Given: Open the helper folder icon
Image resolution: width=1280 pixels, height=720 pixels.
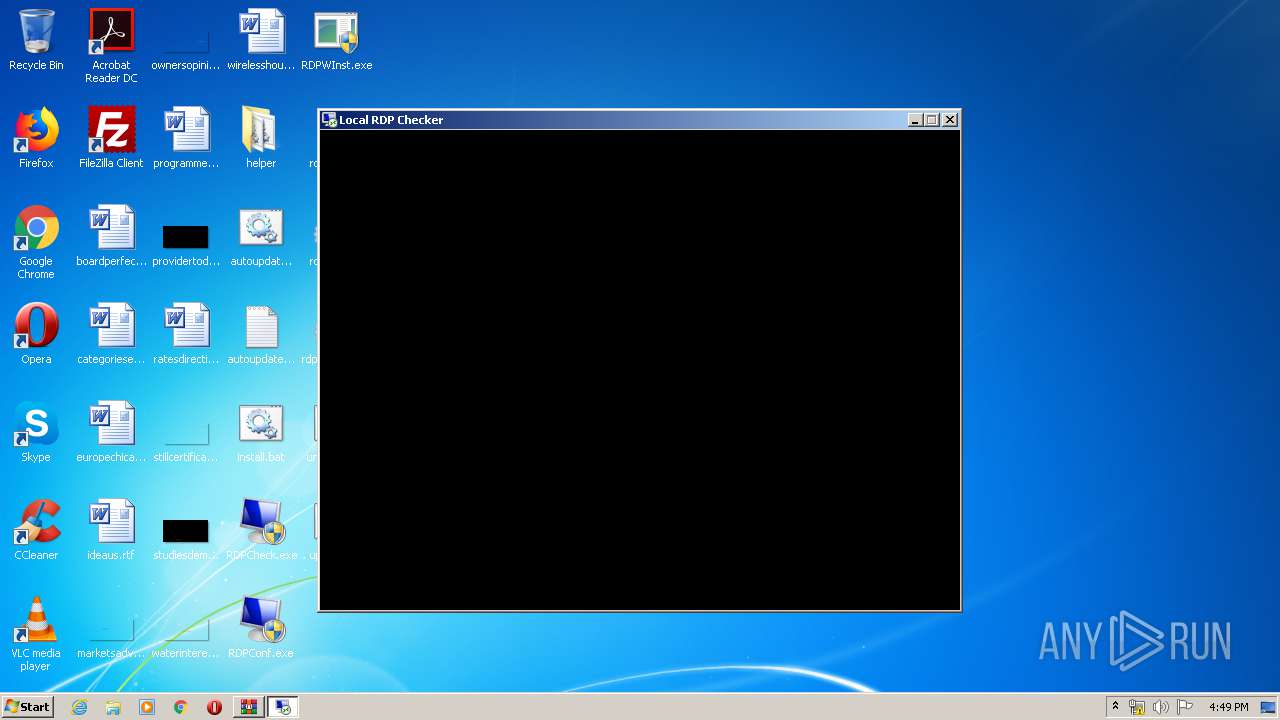Looking at the screenshot, I should (261, 138).
